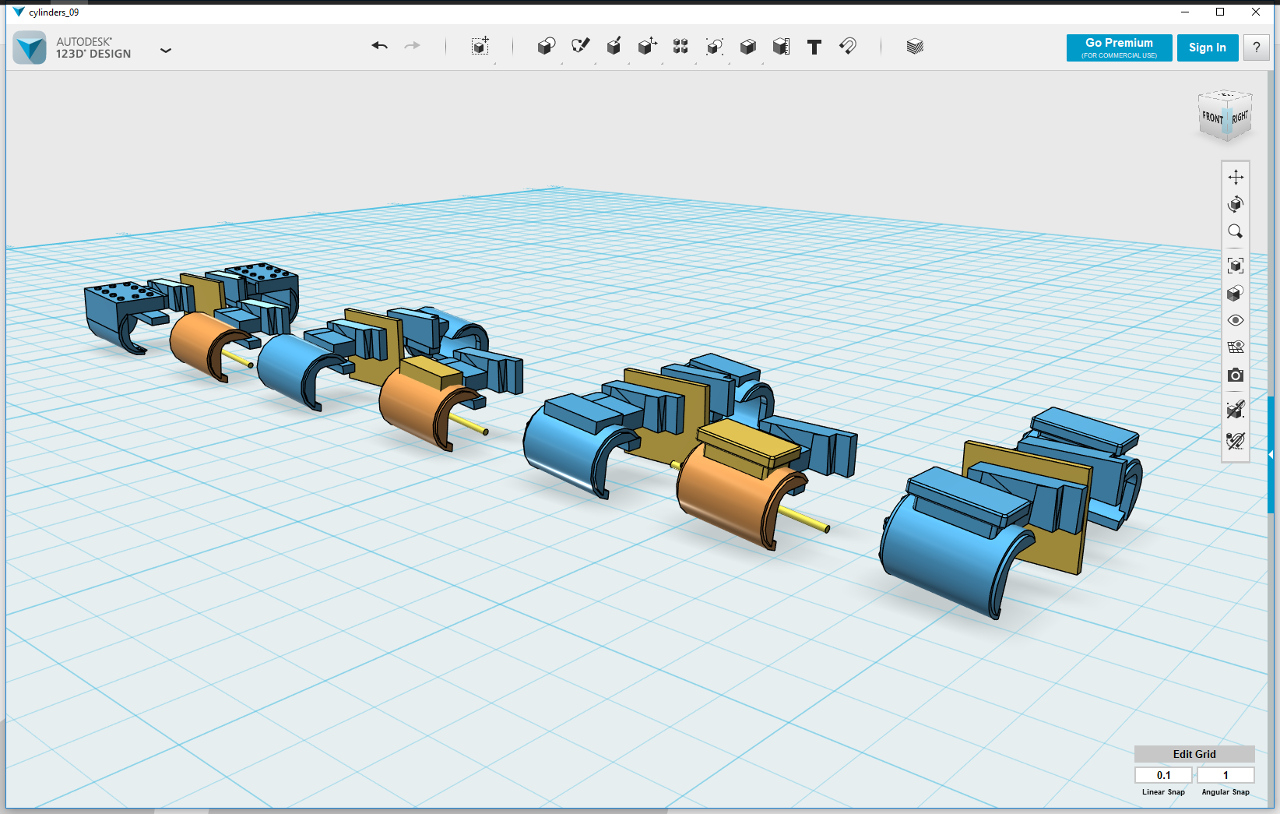Open the Sketch tool menu
1280x814 pixels.
coord(580,46)
